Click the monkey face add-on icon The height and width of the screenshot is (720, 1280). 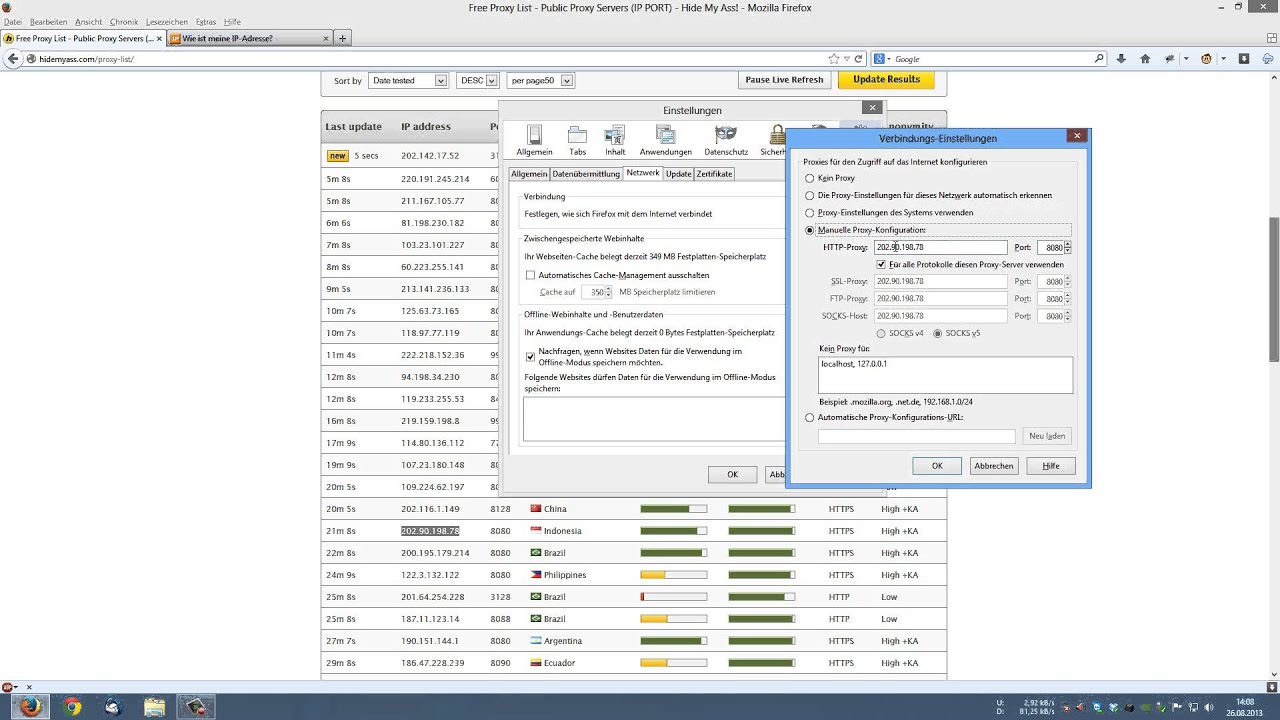click(1207, 59)
